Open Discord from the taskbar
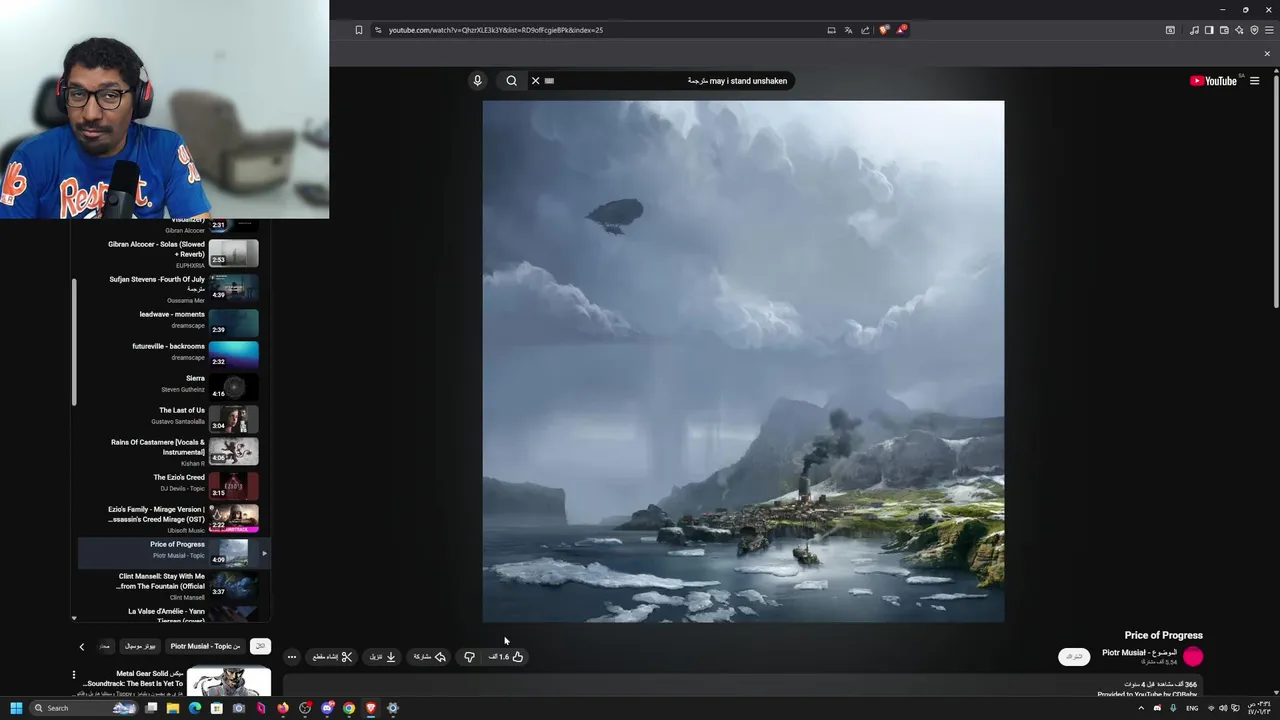This screenshot has width=1280, height=720. (327, 708)
